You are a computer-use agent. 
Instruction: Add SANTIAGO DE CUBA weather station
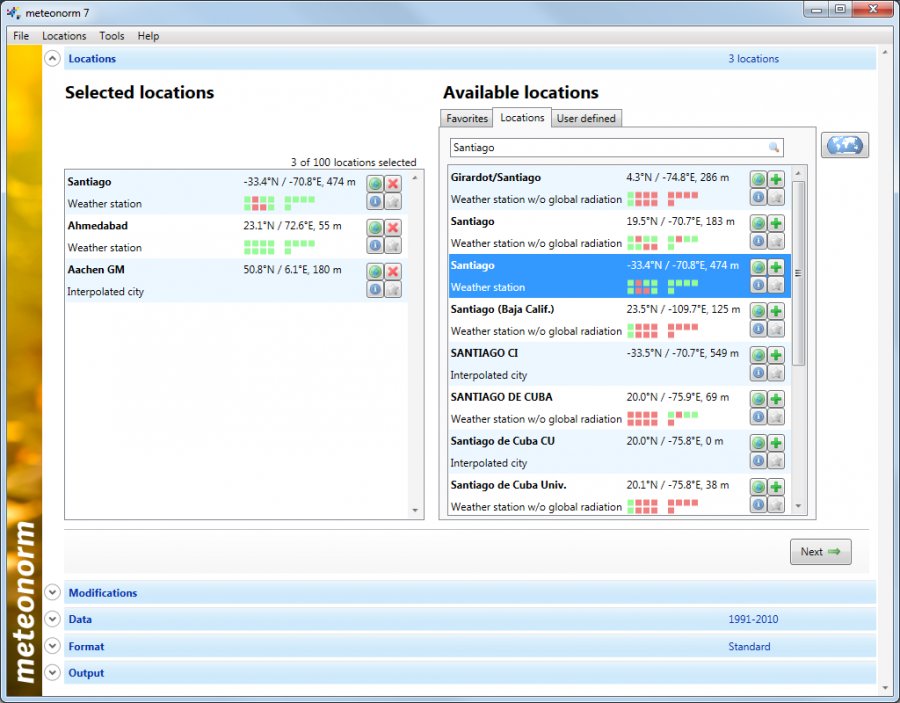point(776,399)
